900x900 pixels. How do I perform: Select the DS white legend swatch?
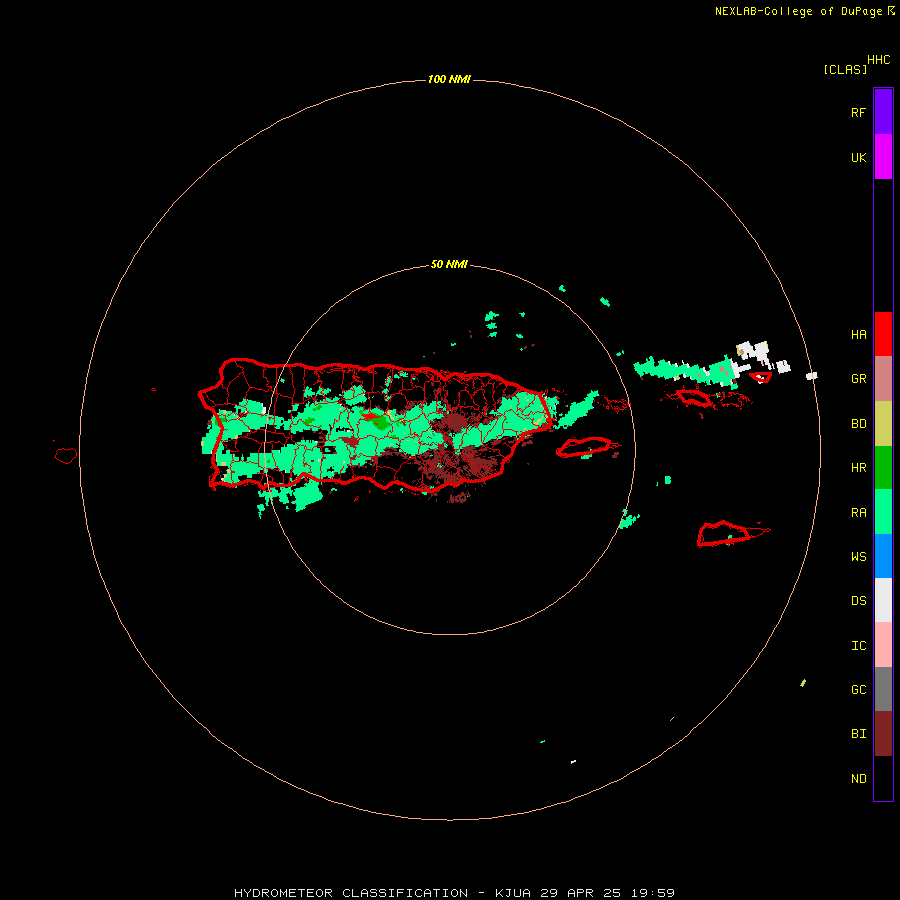click(883, 600)
